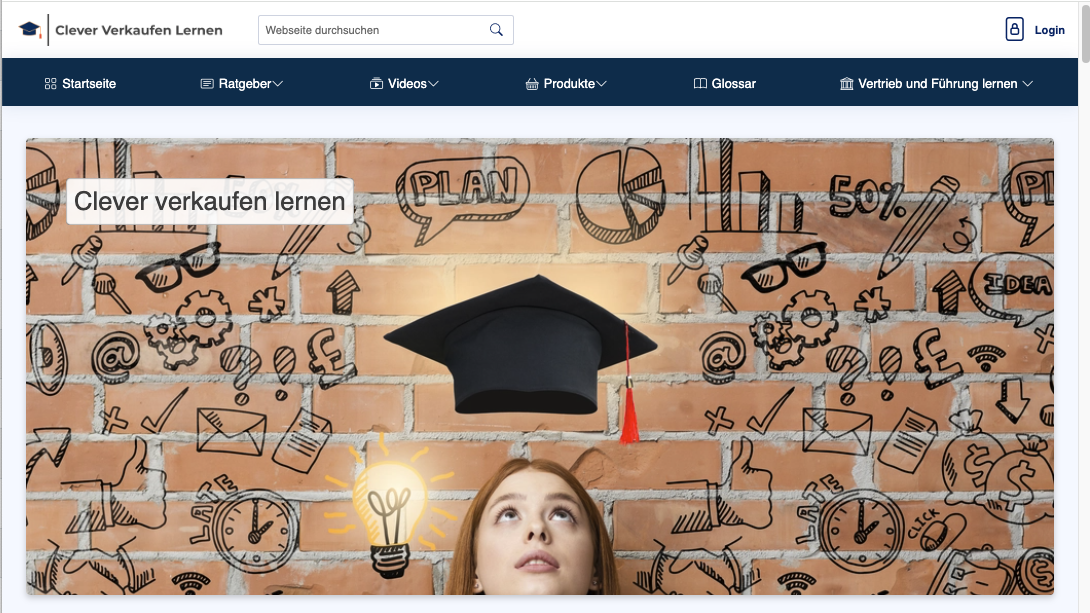
Task: Click the grid icon next to Startseite
Action: (x=50, y=84)
